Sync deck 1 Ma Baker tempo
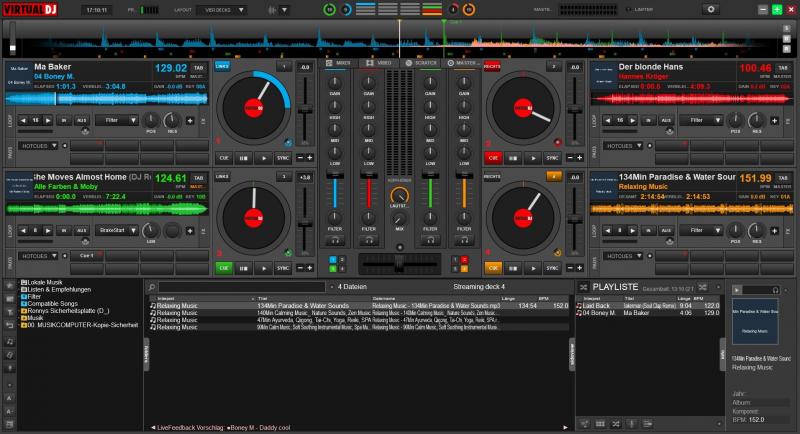Screen dimensions: 800x434 coord(283,158)
